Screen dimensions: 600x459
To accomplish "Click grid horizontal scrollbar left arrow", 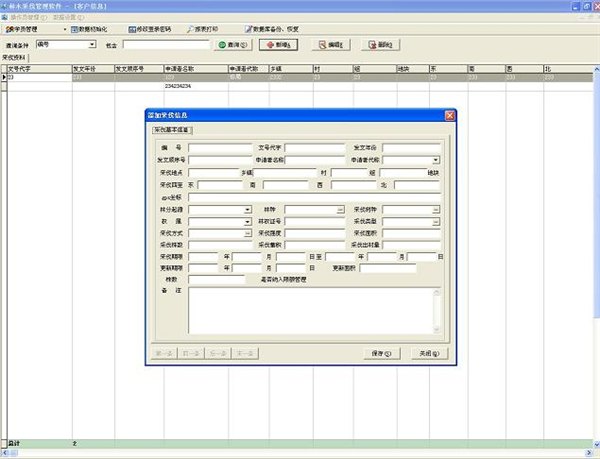I will pyautogui.click(x=4, y=453).
